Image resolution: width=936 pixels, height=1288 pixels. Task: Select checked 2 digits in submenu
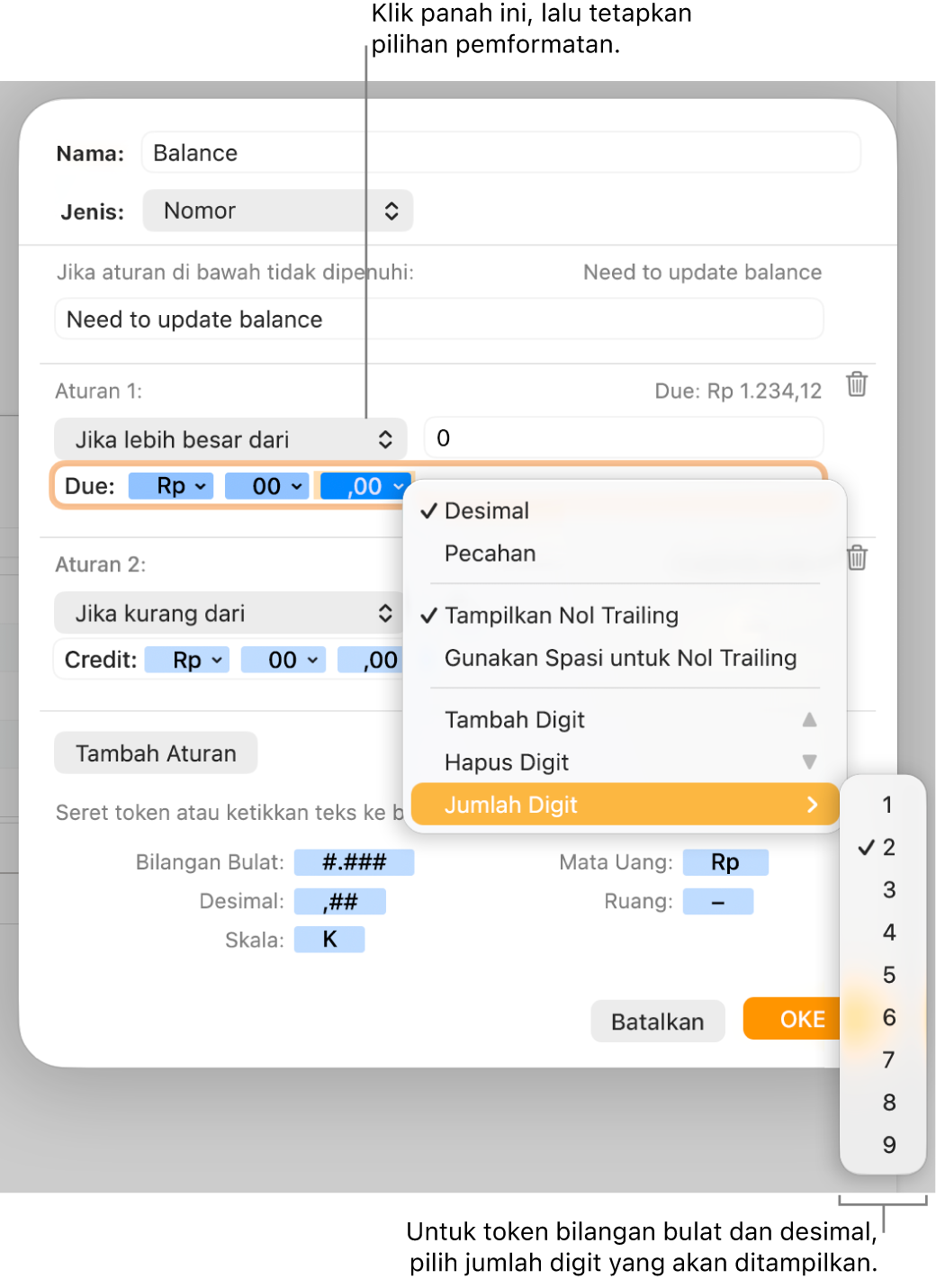click(x=883, y=847)
